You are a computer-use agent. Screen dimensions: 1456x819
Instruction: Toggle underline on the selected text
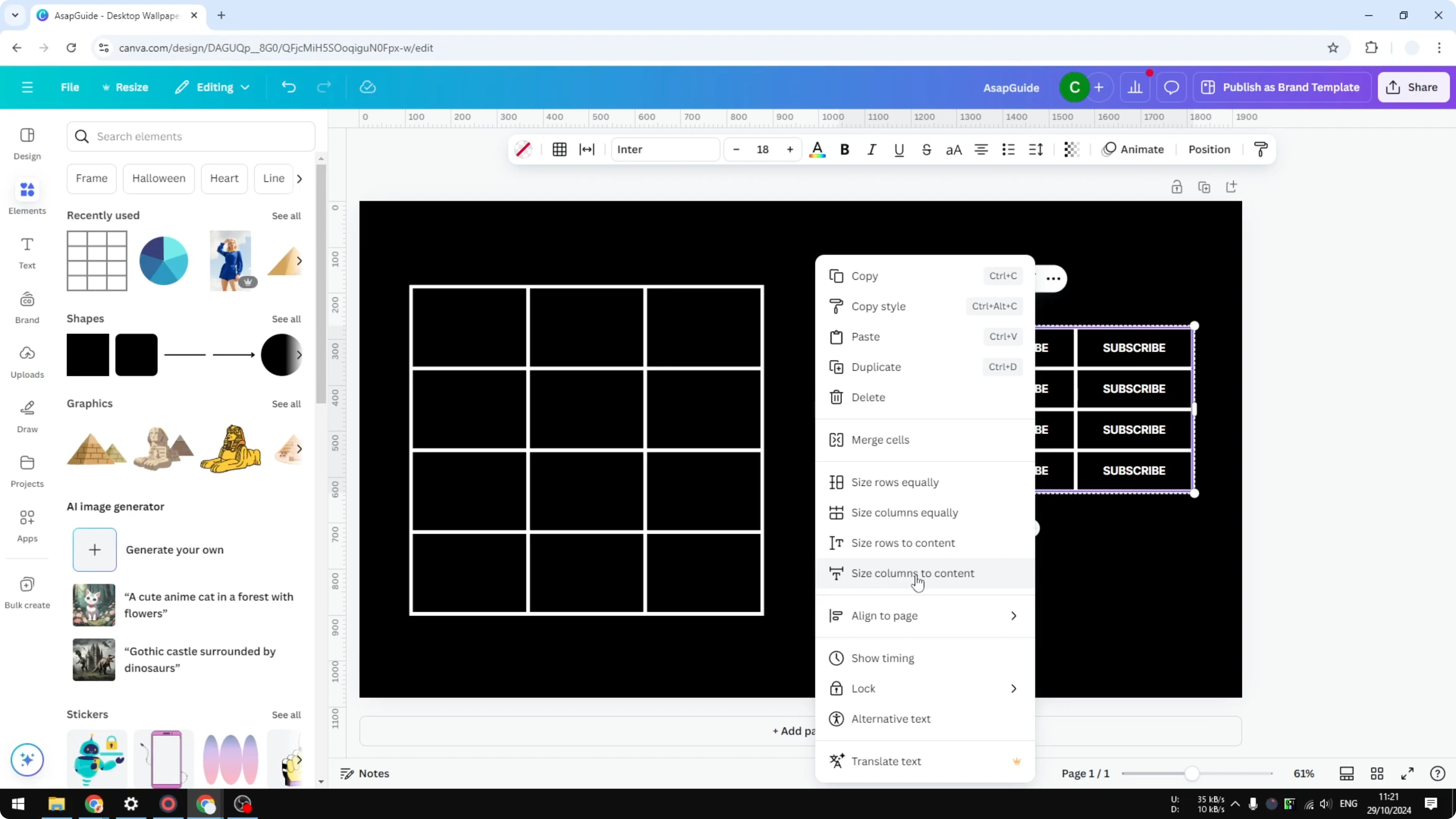click(x=899, y=149)
